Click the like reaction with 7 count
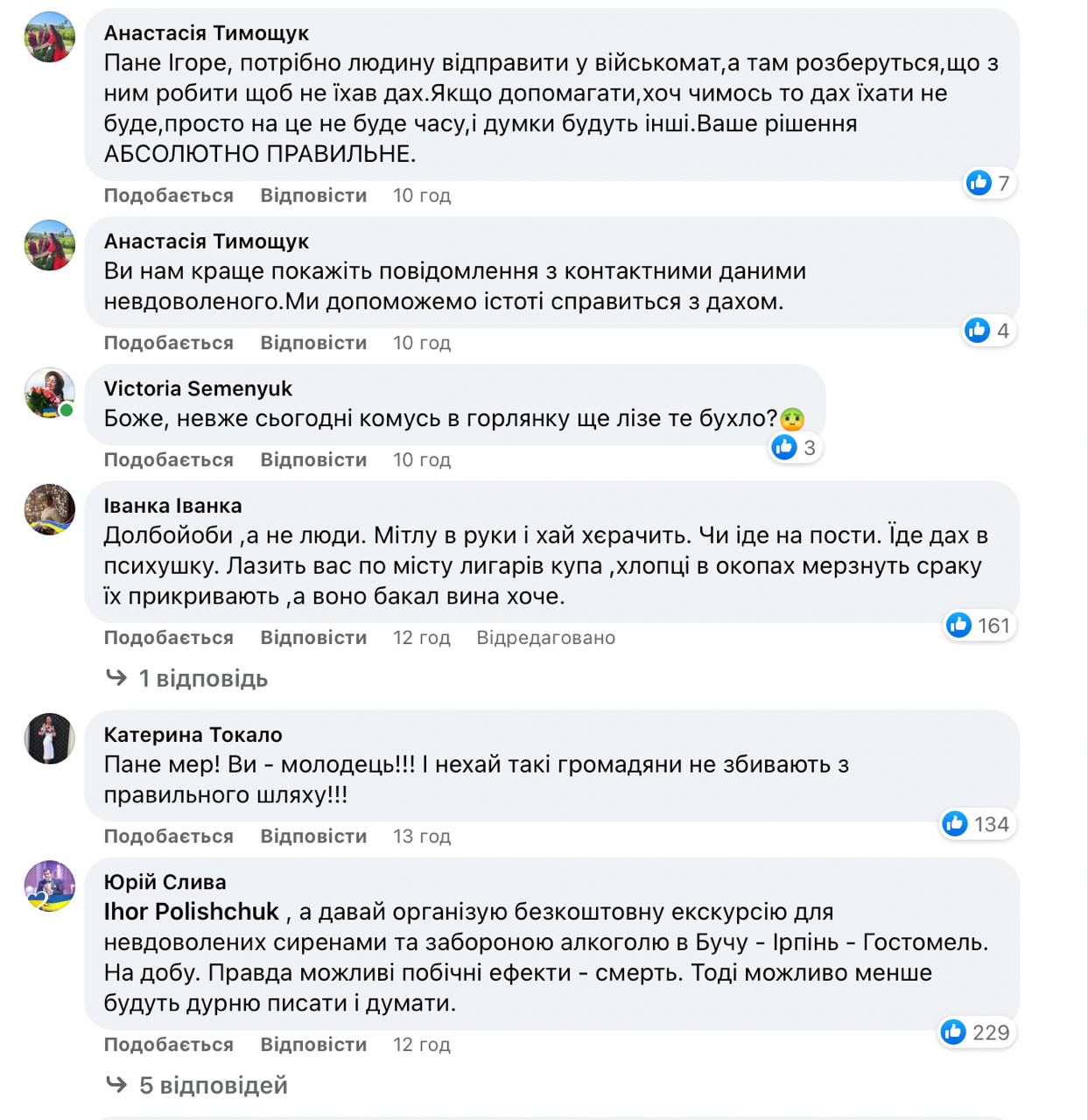This screenshot has height=1120, width=1088. click(x=979, y=183)
